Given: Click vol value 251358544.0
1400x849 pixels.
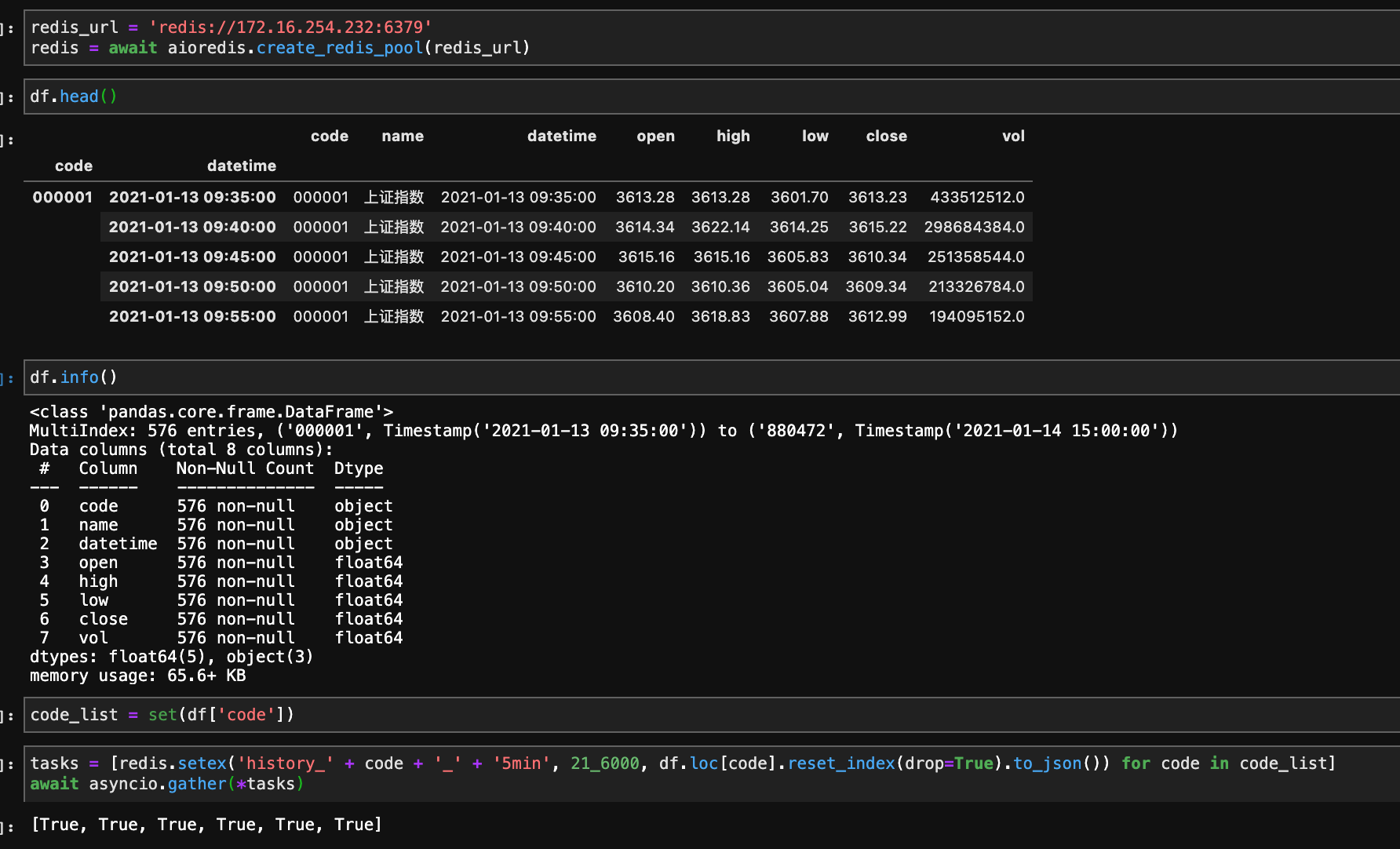Looking at the screenshot, I should pos(975,257).
